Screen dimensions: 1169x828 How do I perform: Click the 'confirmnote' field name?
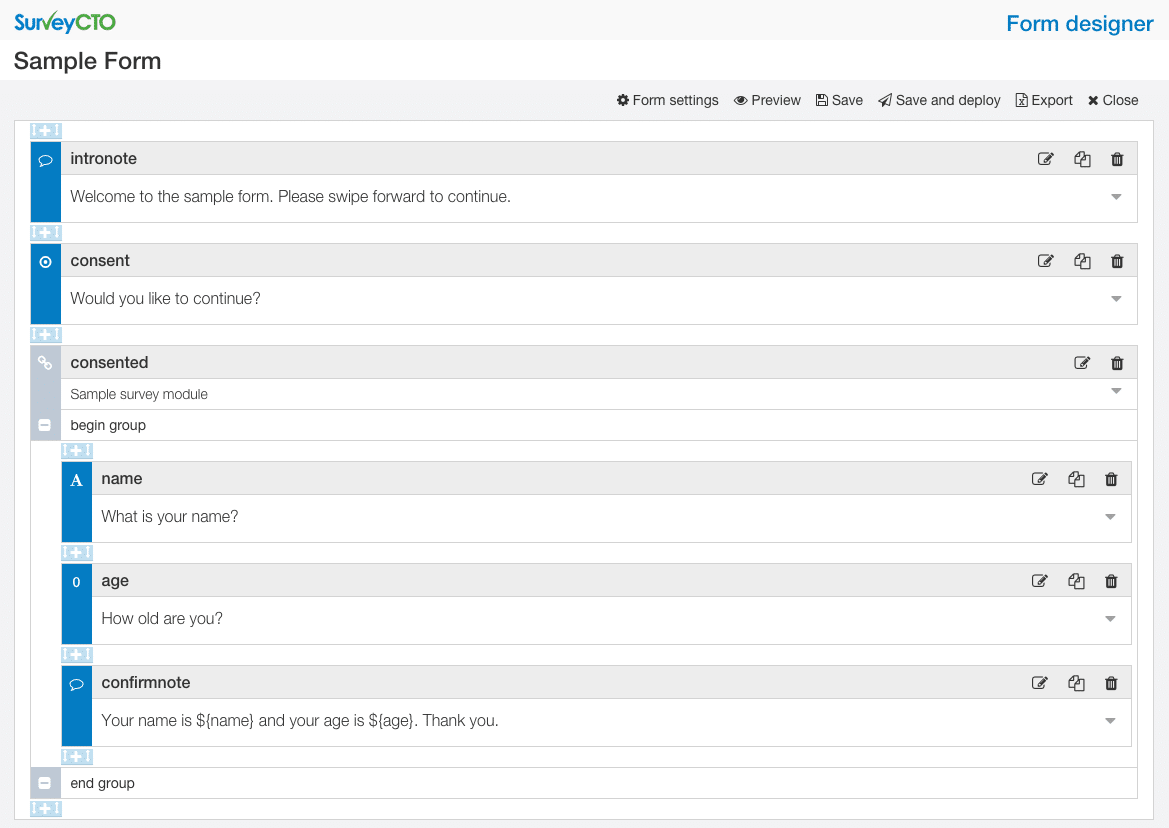click(146, 683)
